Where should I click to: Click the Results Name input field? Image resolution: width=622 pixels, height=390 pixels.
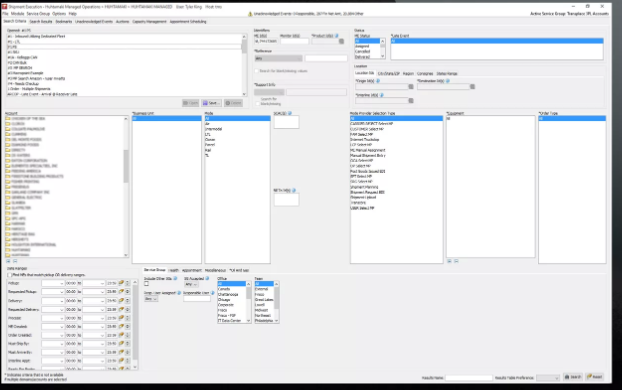(x=468, y=378)
